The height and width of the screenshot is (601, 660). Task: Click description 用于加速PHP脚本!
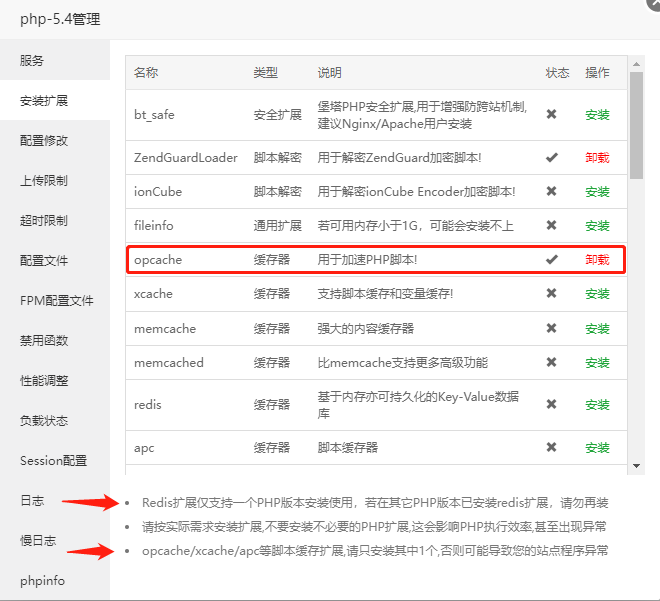367,260
